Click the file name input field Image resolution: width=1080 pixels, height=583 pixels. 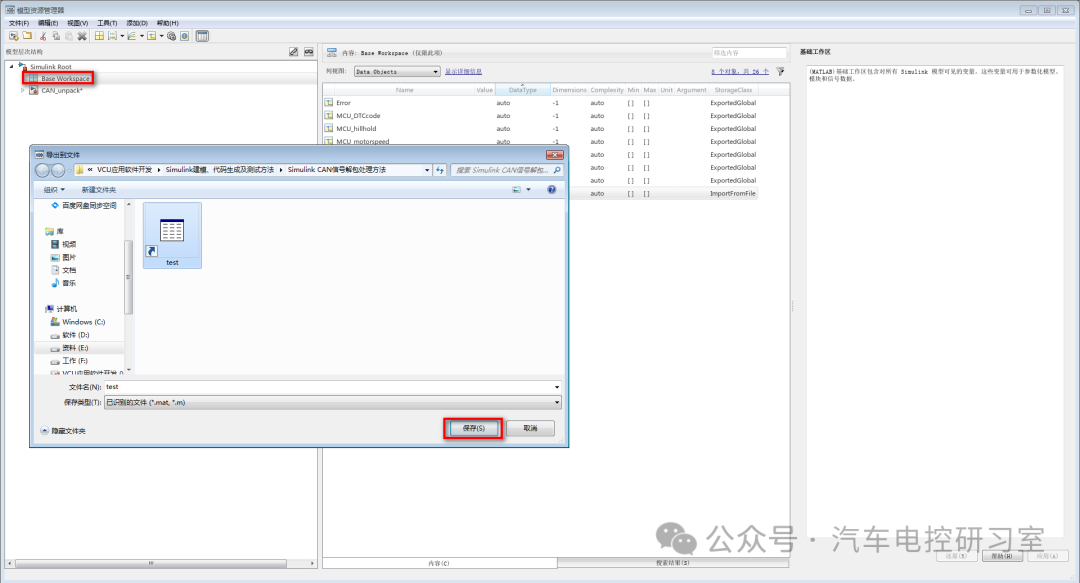pyautogui.click(x=330, y=387)
